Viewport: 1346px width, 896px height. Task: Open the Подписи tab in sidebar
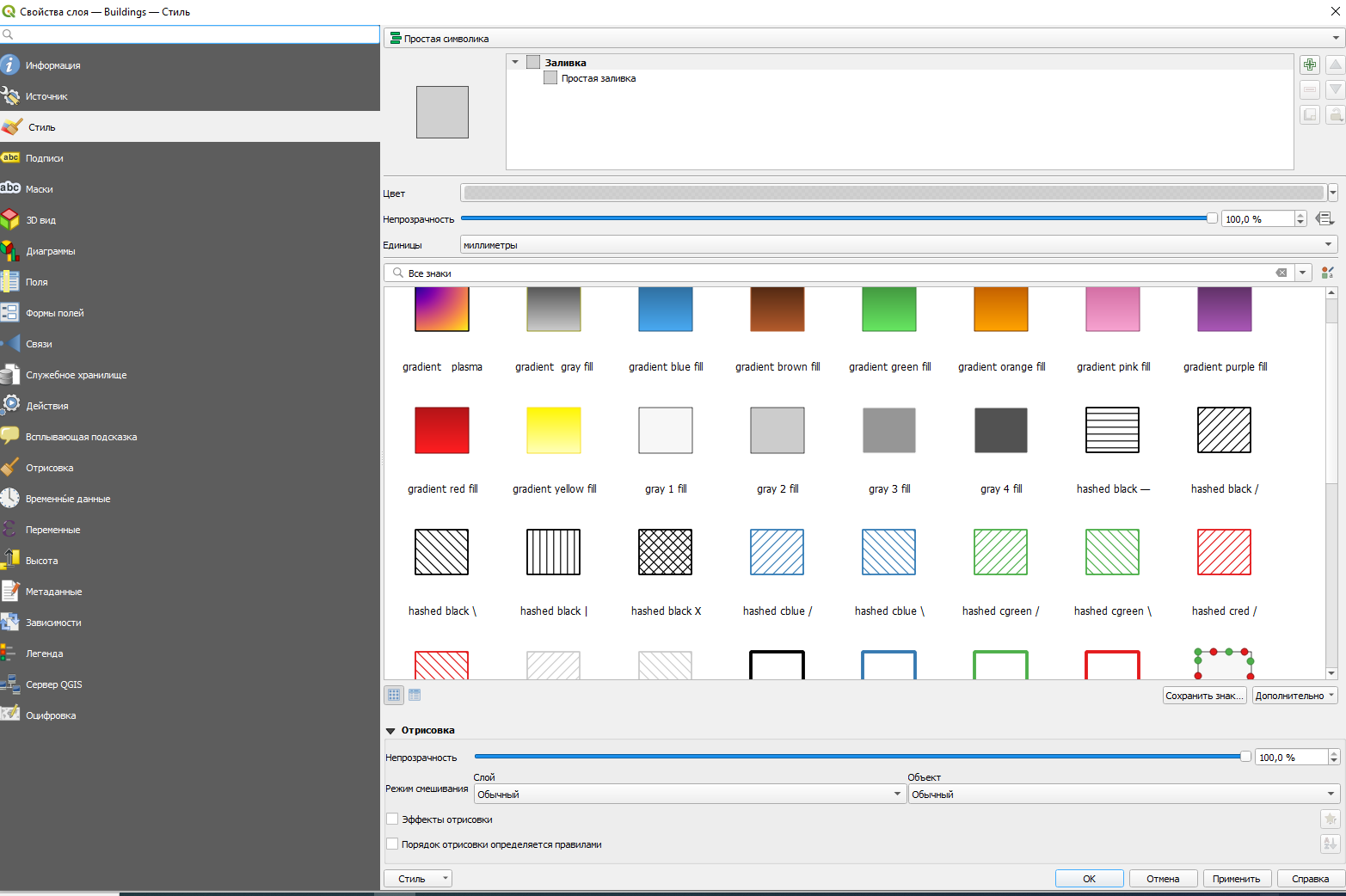point(45,158)
